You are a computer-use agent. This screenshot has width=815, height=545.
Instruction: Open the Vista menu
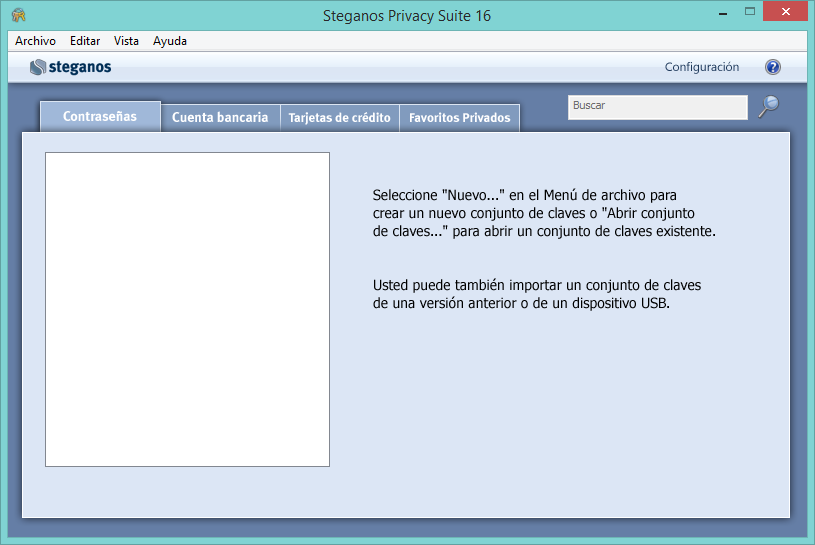126,41
